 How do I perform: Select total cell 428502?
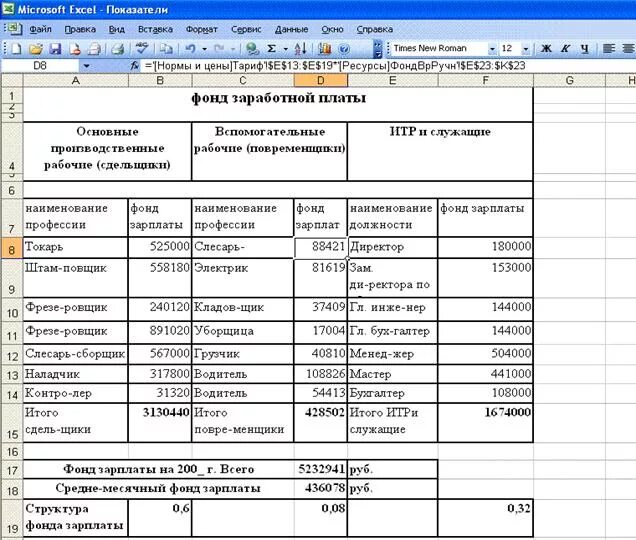320,423
